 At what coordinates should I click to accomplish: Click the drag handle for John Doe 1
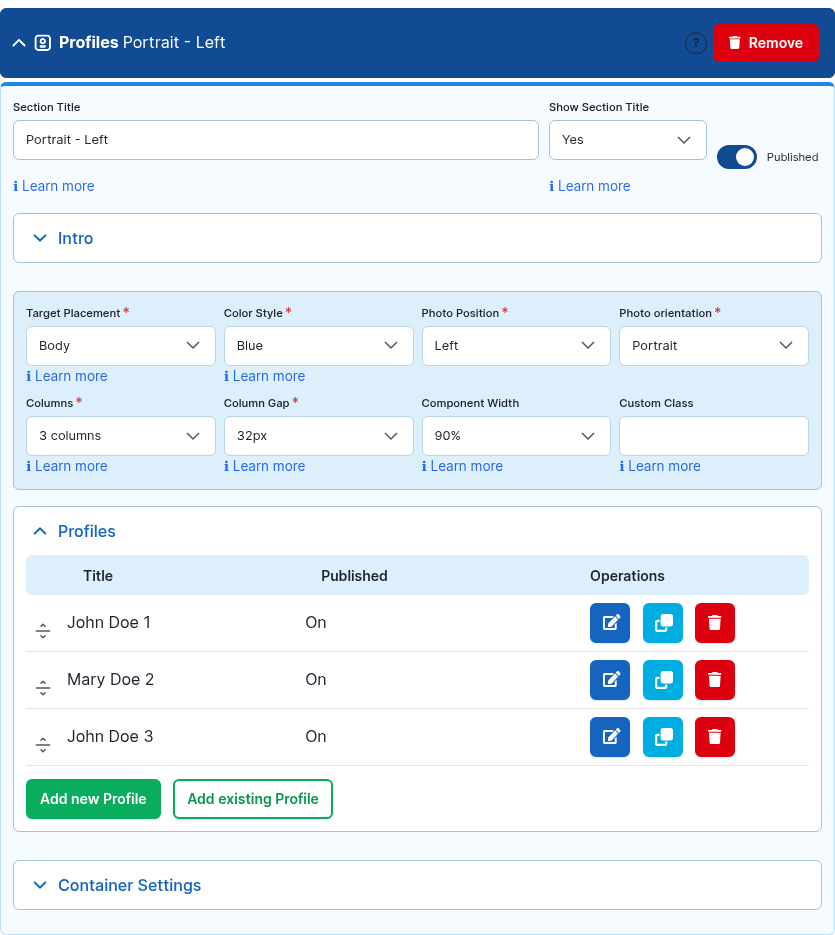pyautogui.click(x=43, y=630)
